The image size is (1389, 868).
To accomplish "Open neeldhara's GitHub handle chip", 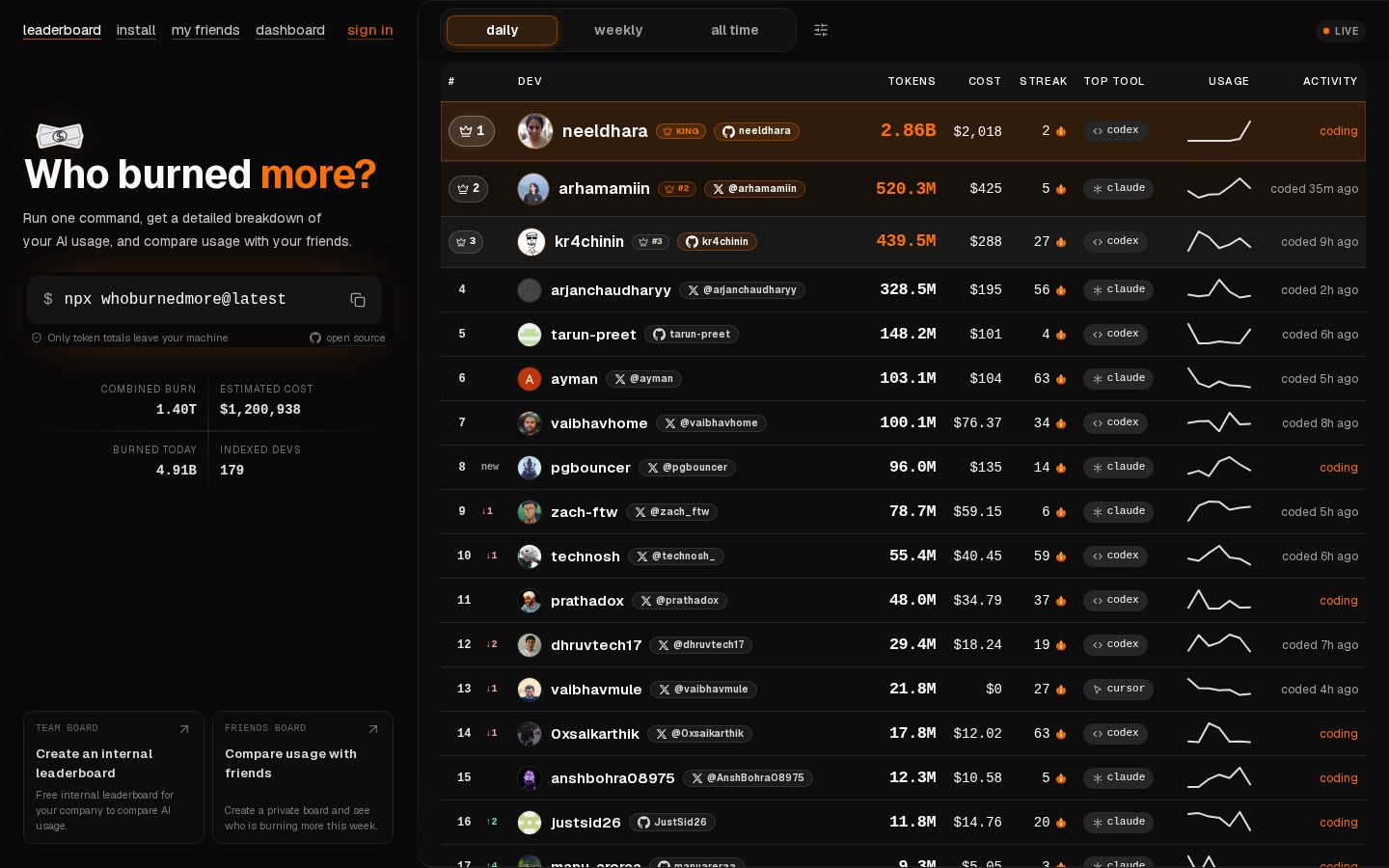I will click(756, 131).
